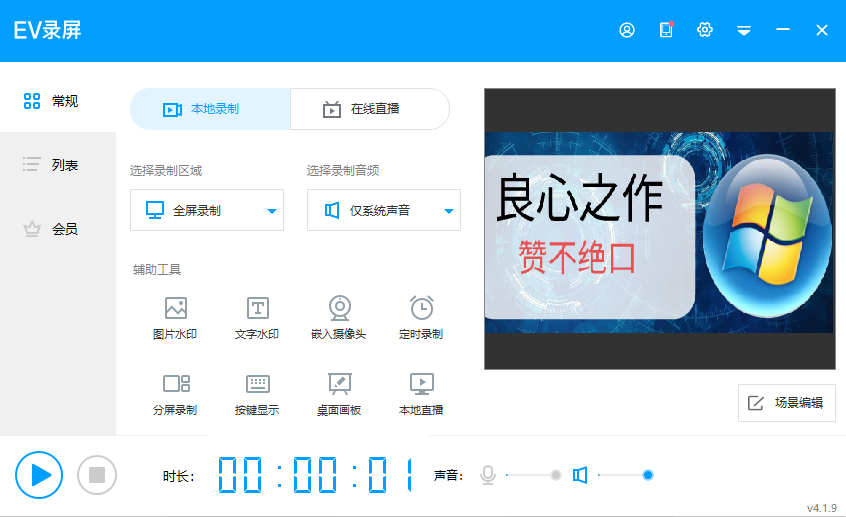This screenshot has width=846, height=517.
Task: Click the recording duration timer display
Action: pos(316,475)
